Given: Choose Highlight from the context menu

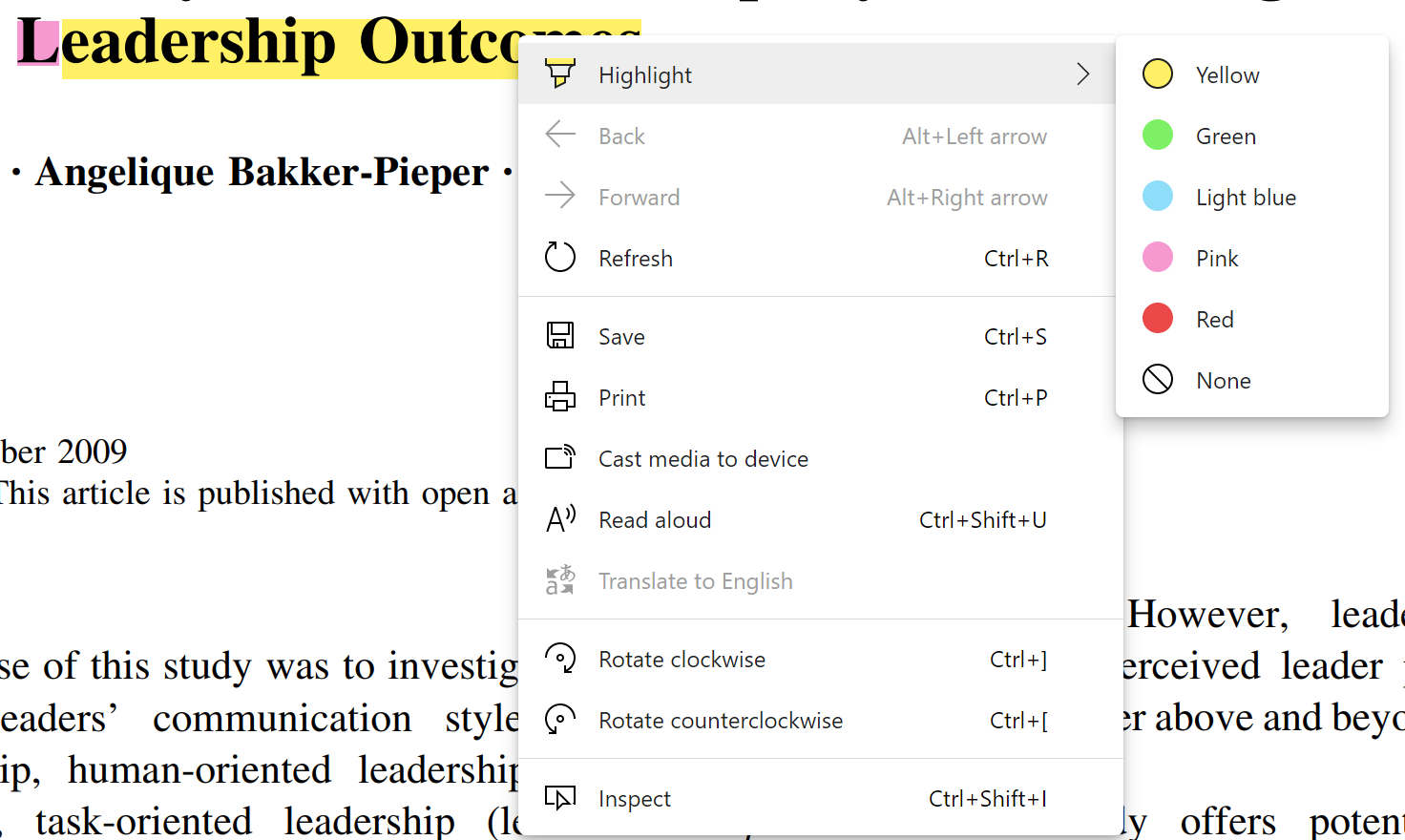Looking at the screenshot, I should click(x=817, y=73).
